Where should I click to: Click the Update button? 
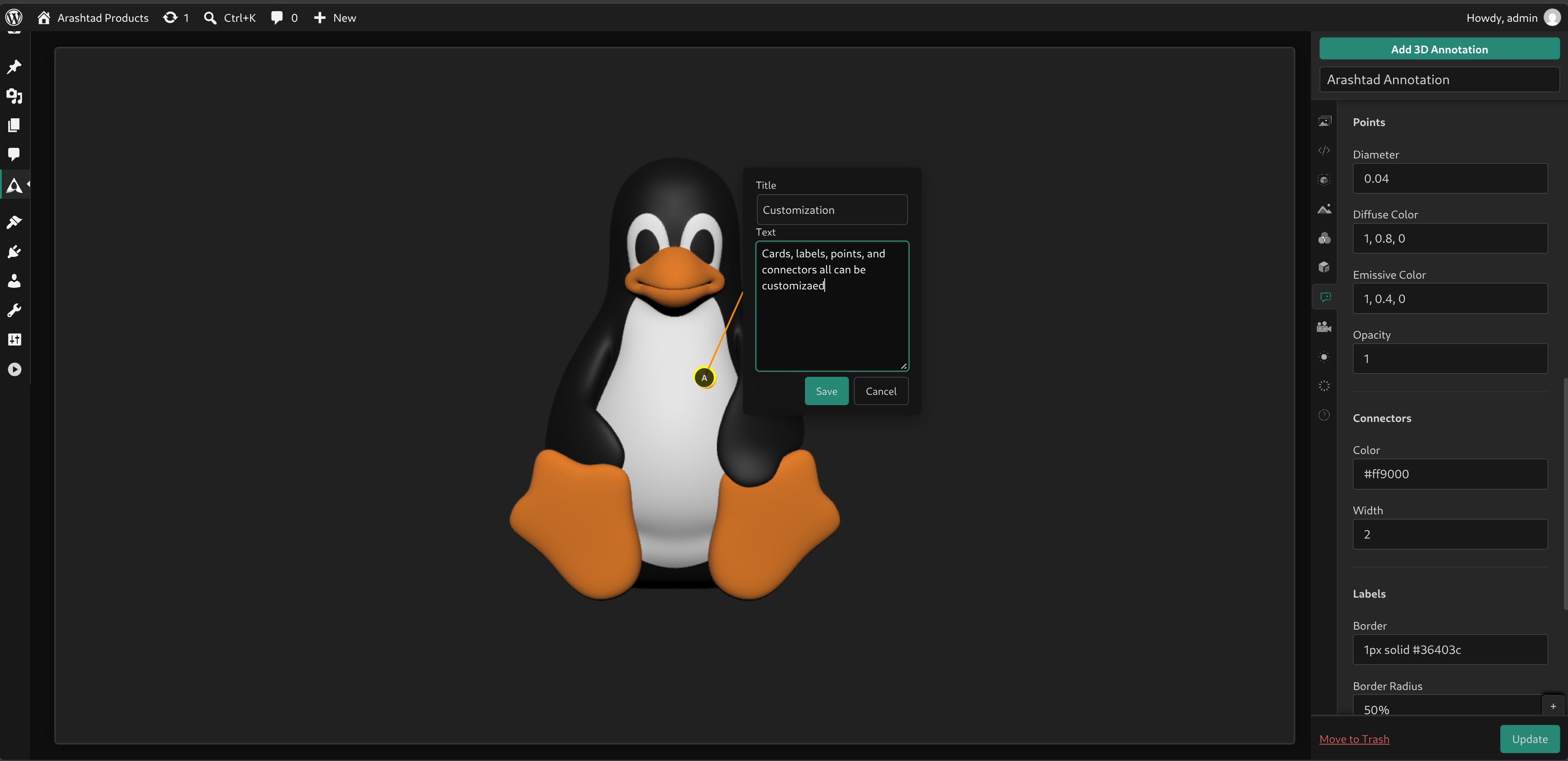point(1529,738)
